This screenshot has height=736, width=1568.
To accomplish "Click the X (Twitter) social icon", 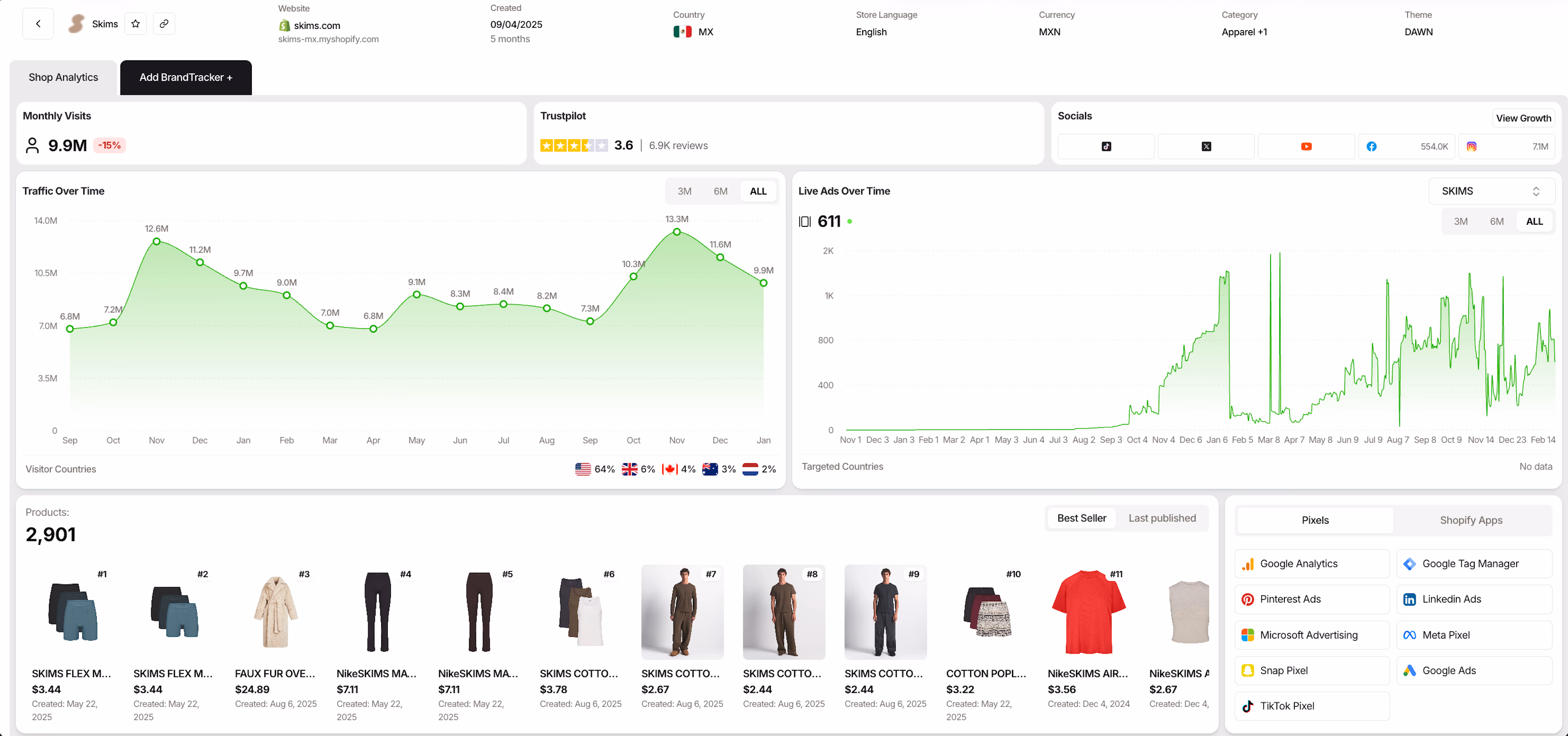I will (1206, 146).
